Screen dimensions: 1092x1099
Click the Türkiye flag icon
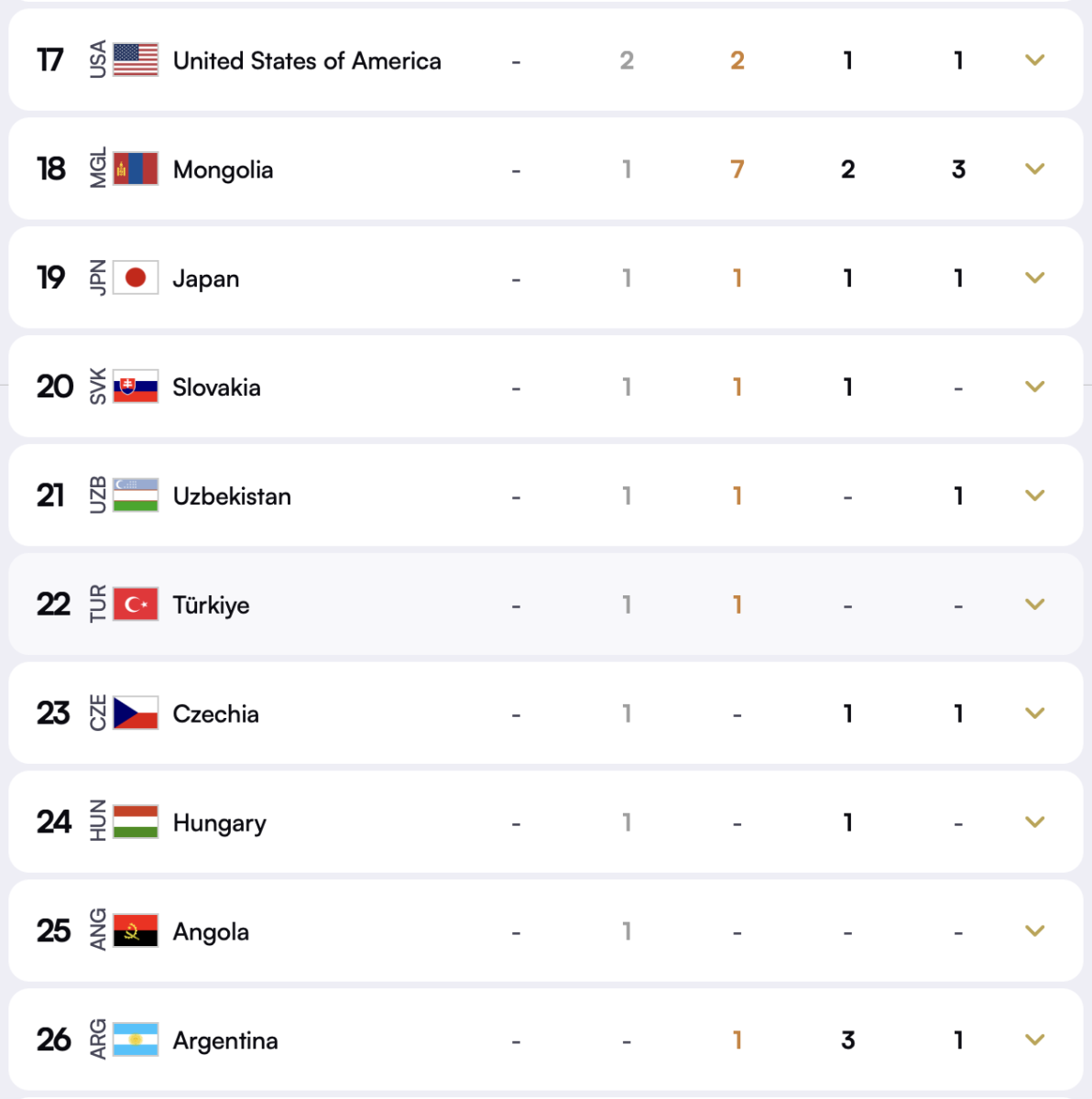coord(137,604)
